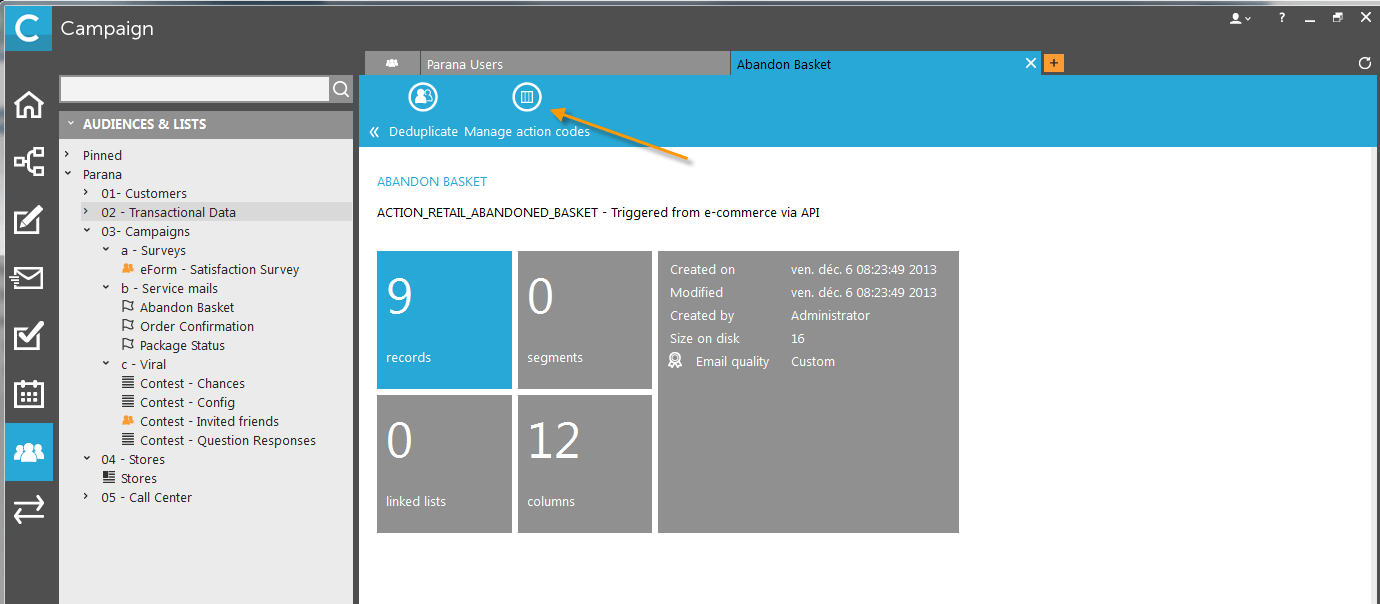Select Contest - Config list
1380x604 pixels.
tap(187, 402)
